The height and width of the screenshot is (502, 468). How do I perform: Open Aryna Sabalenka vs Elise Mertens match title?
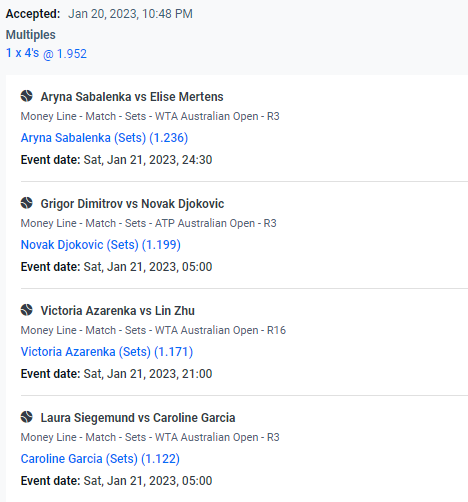coord(132,97)
